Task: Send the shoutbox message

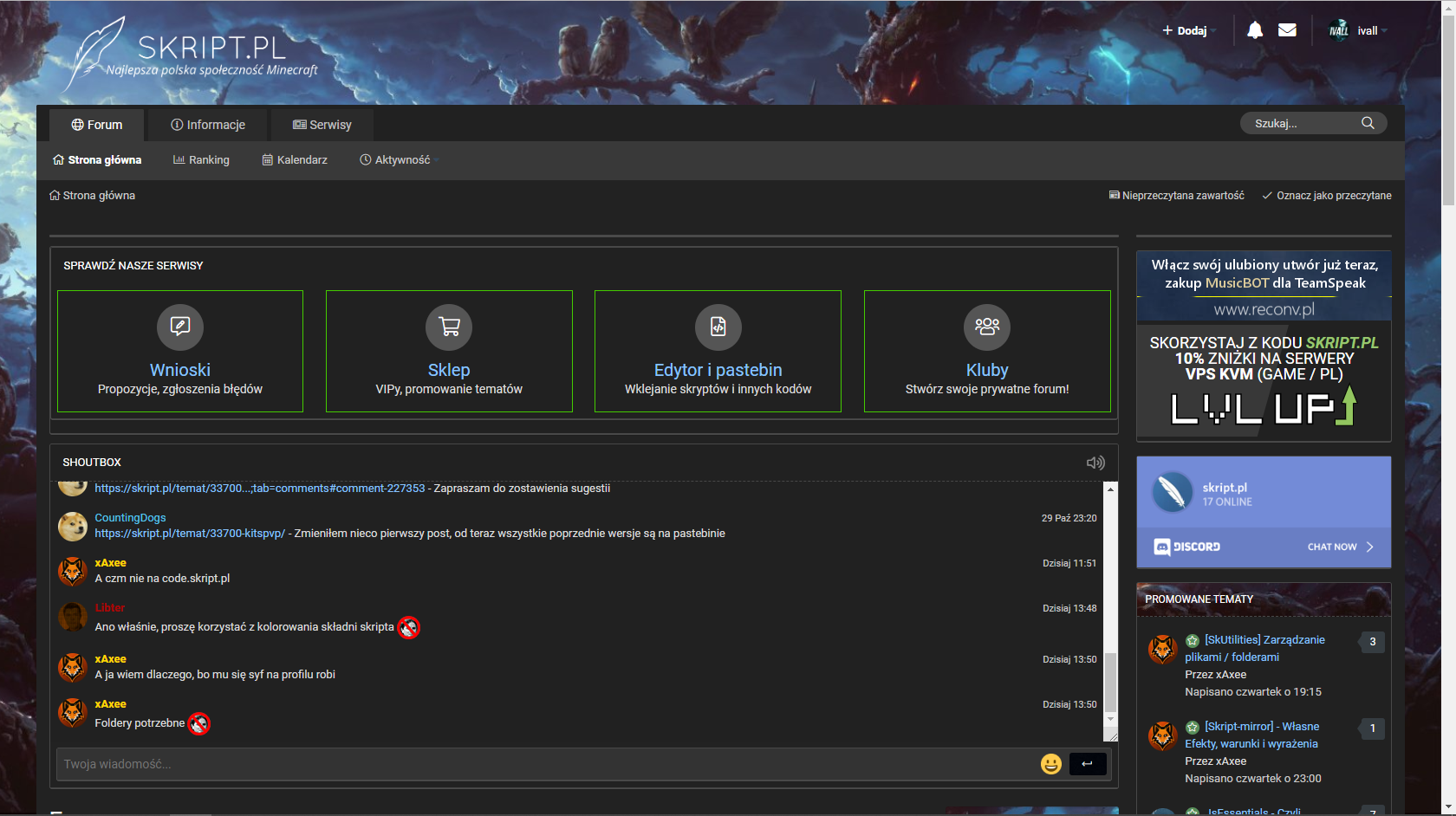Action: [1088, 764]
